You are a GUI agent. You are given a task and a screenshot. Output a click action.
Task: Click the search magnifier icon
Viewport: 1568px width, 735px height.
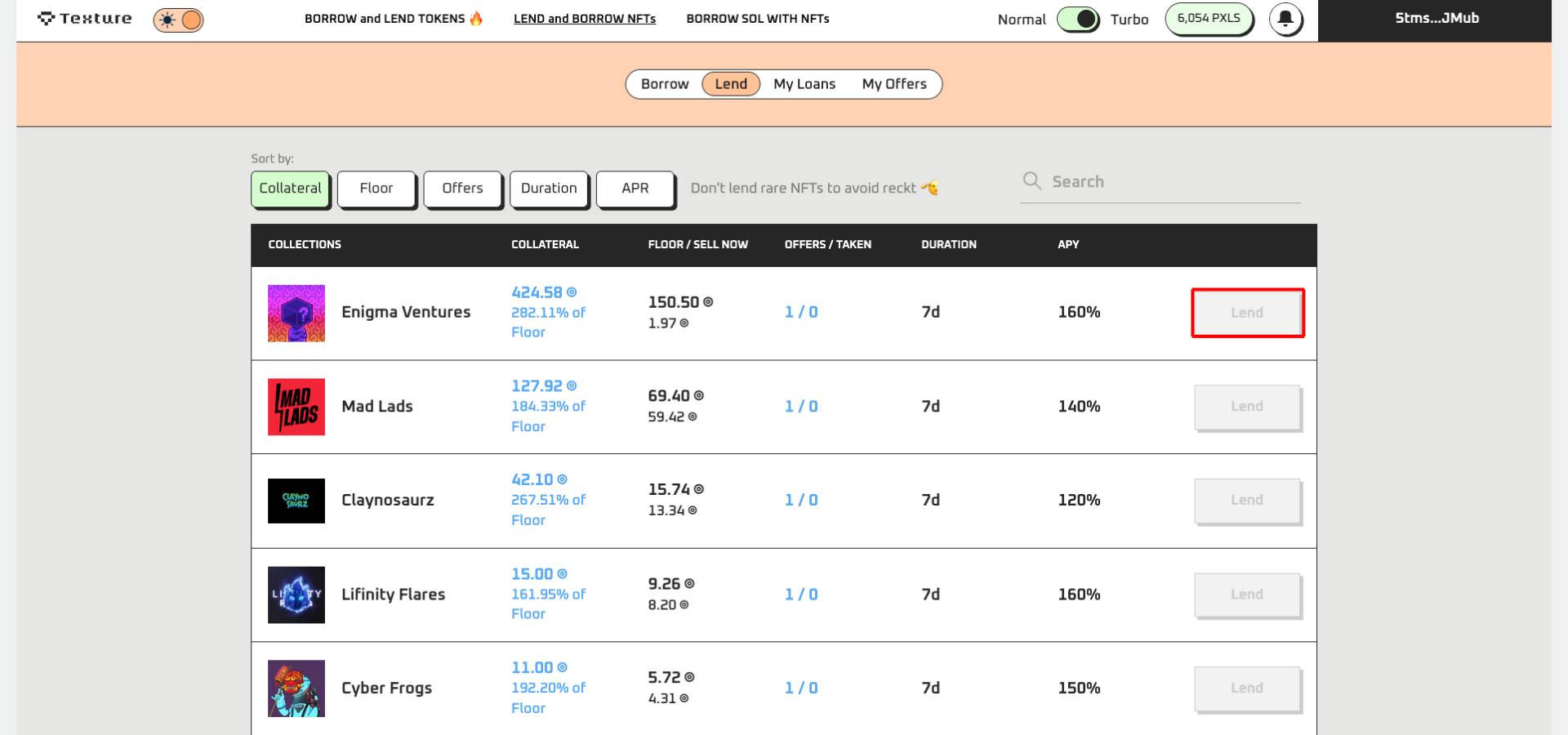pyautogui.click(x=1032, y=180)
